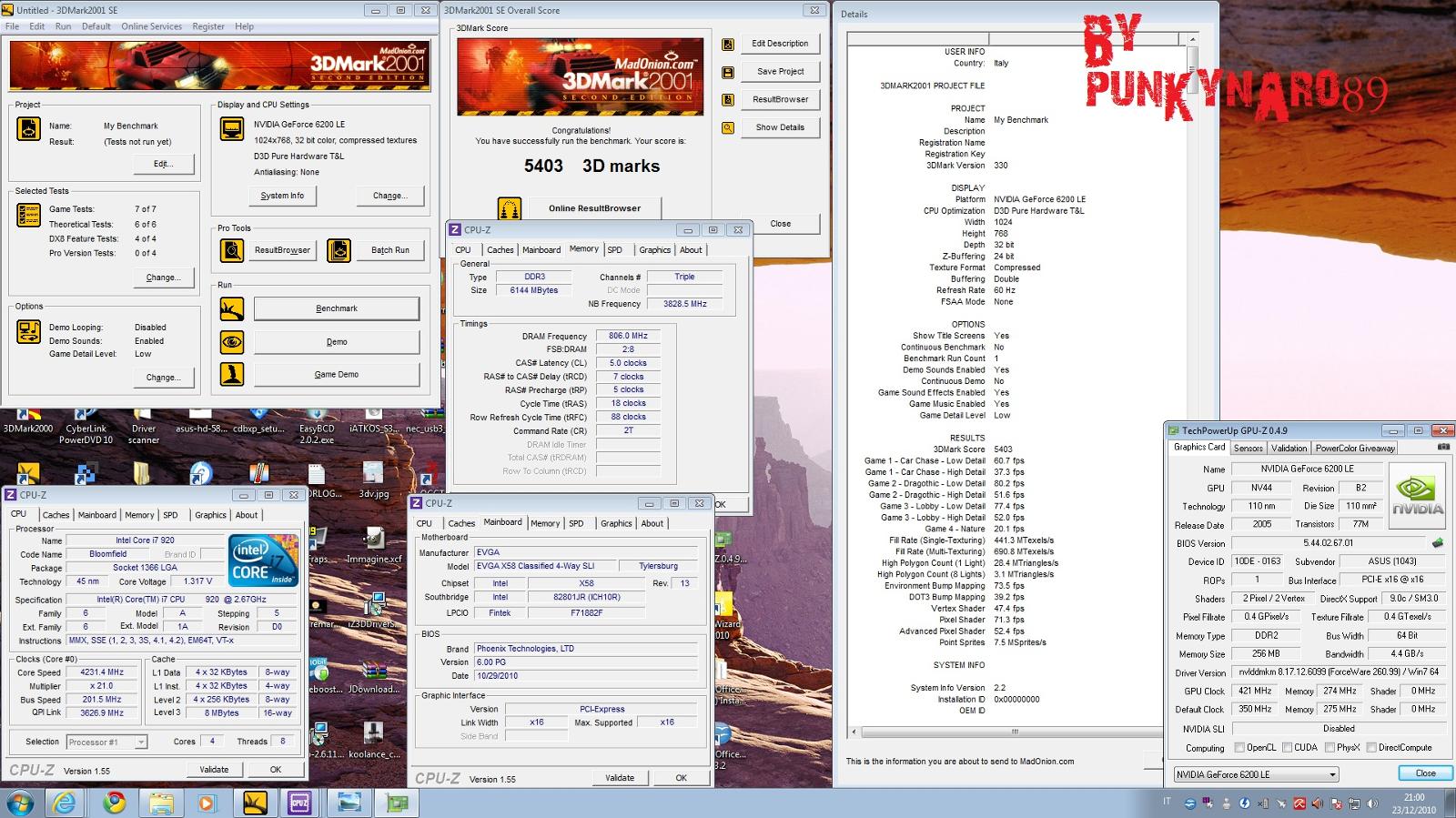Switch to CPU-Z via its taskbar button
Viewport: 1456px width, 818px height.
[x=299, y=803]
